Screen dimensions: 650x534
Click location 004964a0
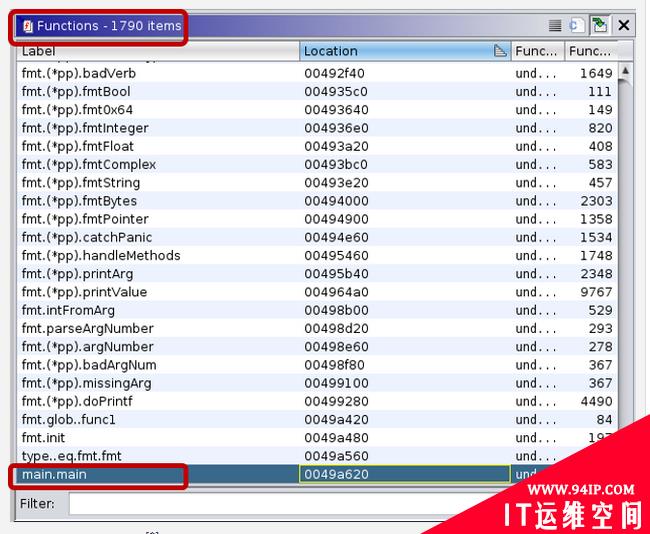(336, 292)
